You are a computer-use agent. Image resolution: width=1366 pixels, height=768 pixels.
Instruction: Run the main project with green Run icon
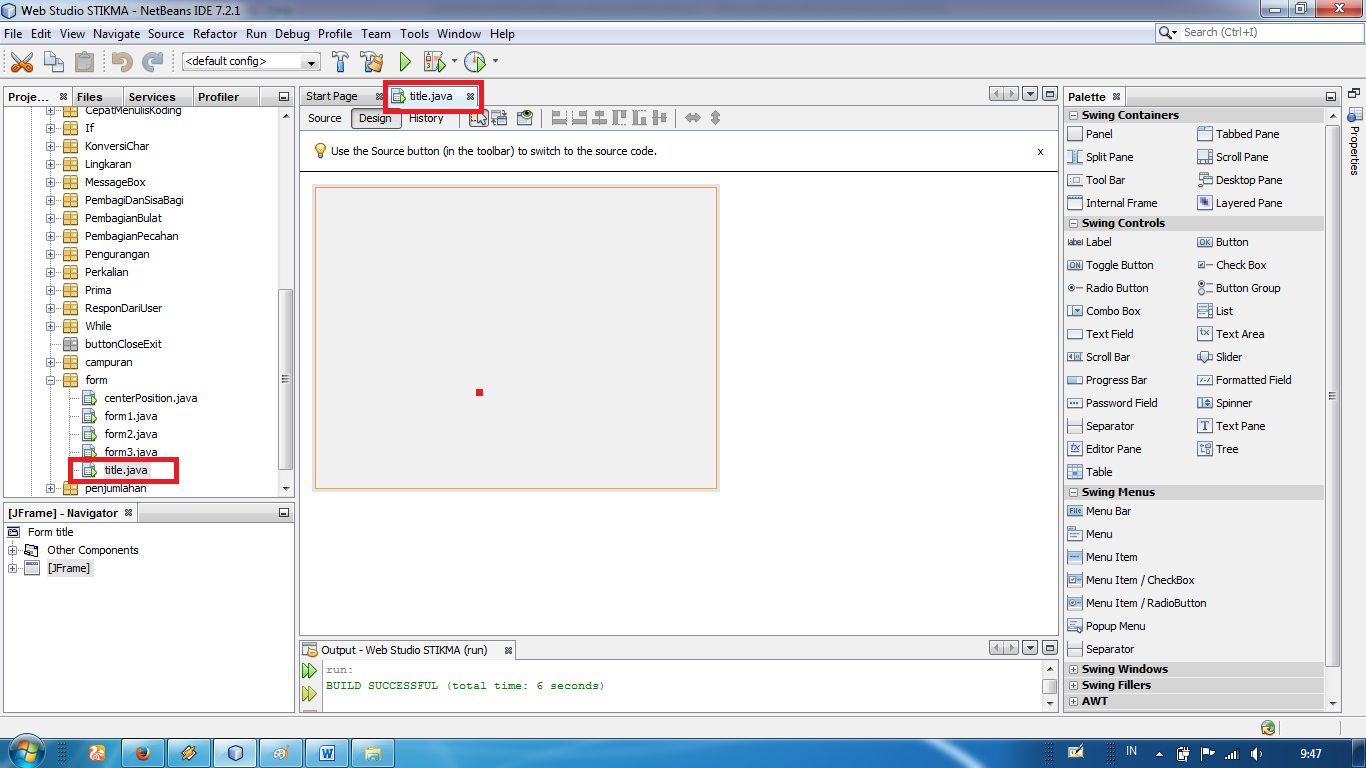tap(404, 61)
